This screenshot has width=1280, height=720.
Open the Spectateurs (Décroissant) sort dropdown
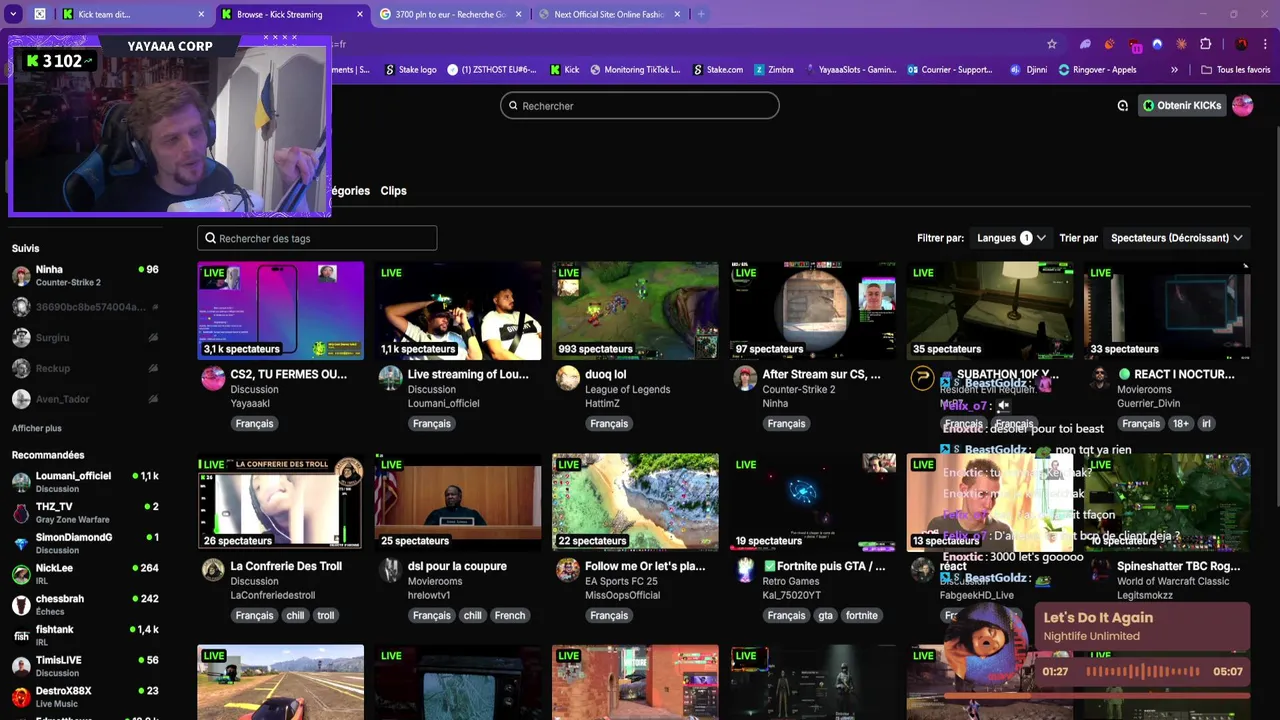[x=1177, y=238]
